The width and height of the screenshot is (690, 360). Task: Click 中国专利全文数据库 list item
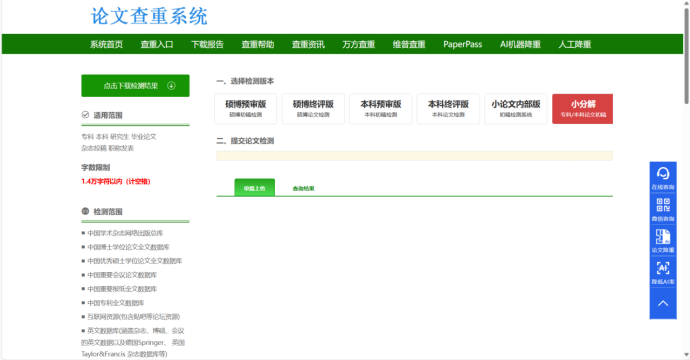[116, 303]
